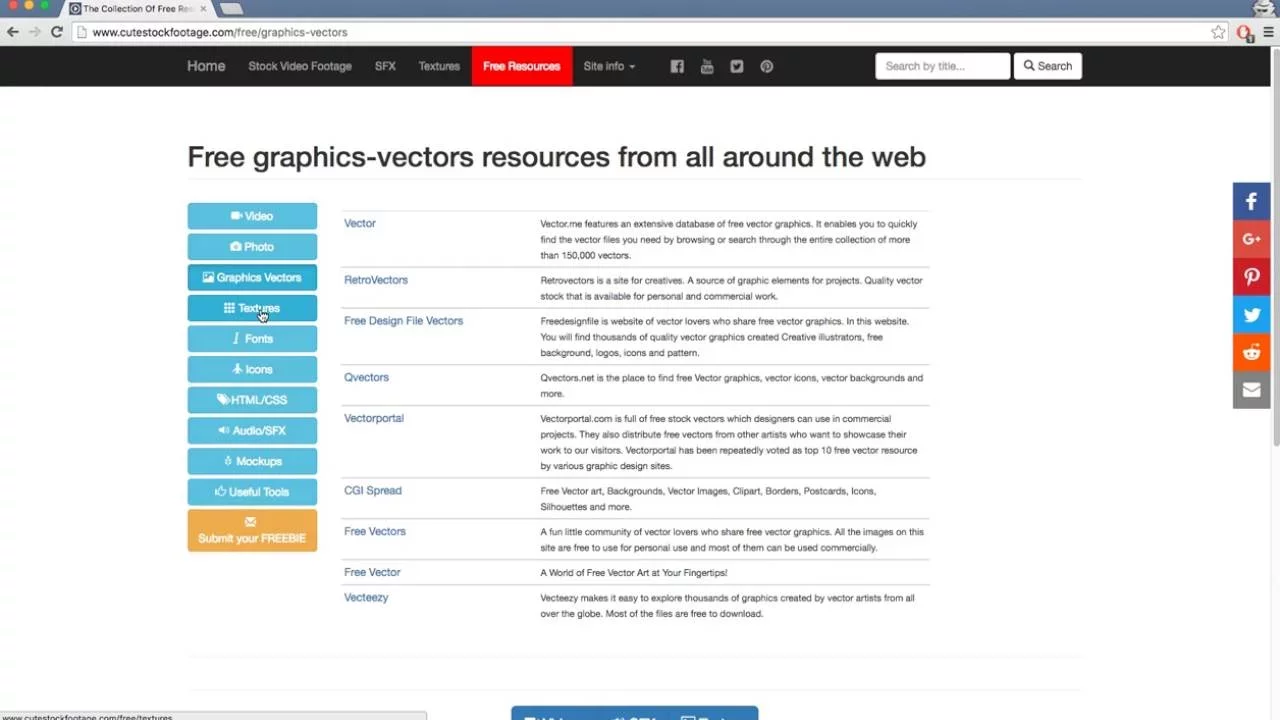The image size is (1280, 720).
Task: Open the Vector link
Action: click(x=360, y=223)
